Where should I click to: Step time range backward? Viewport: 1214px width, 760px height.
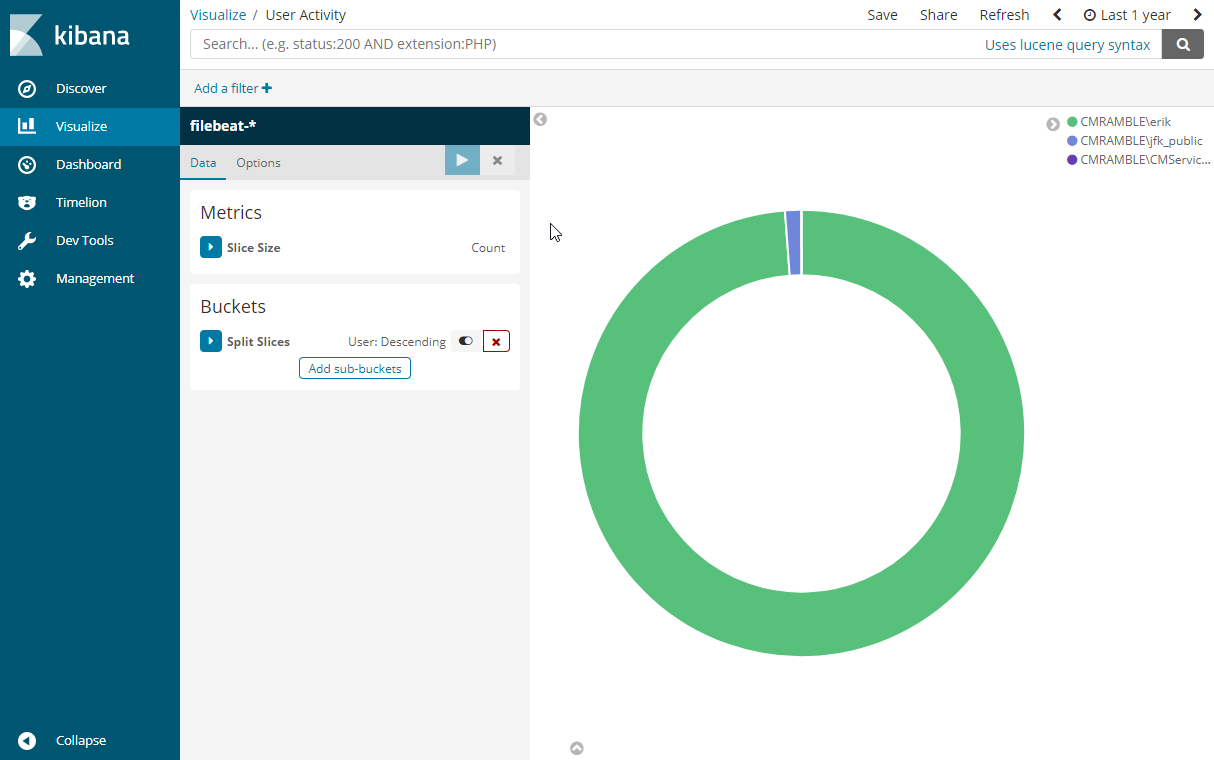coord(1057,15)
